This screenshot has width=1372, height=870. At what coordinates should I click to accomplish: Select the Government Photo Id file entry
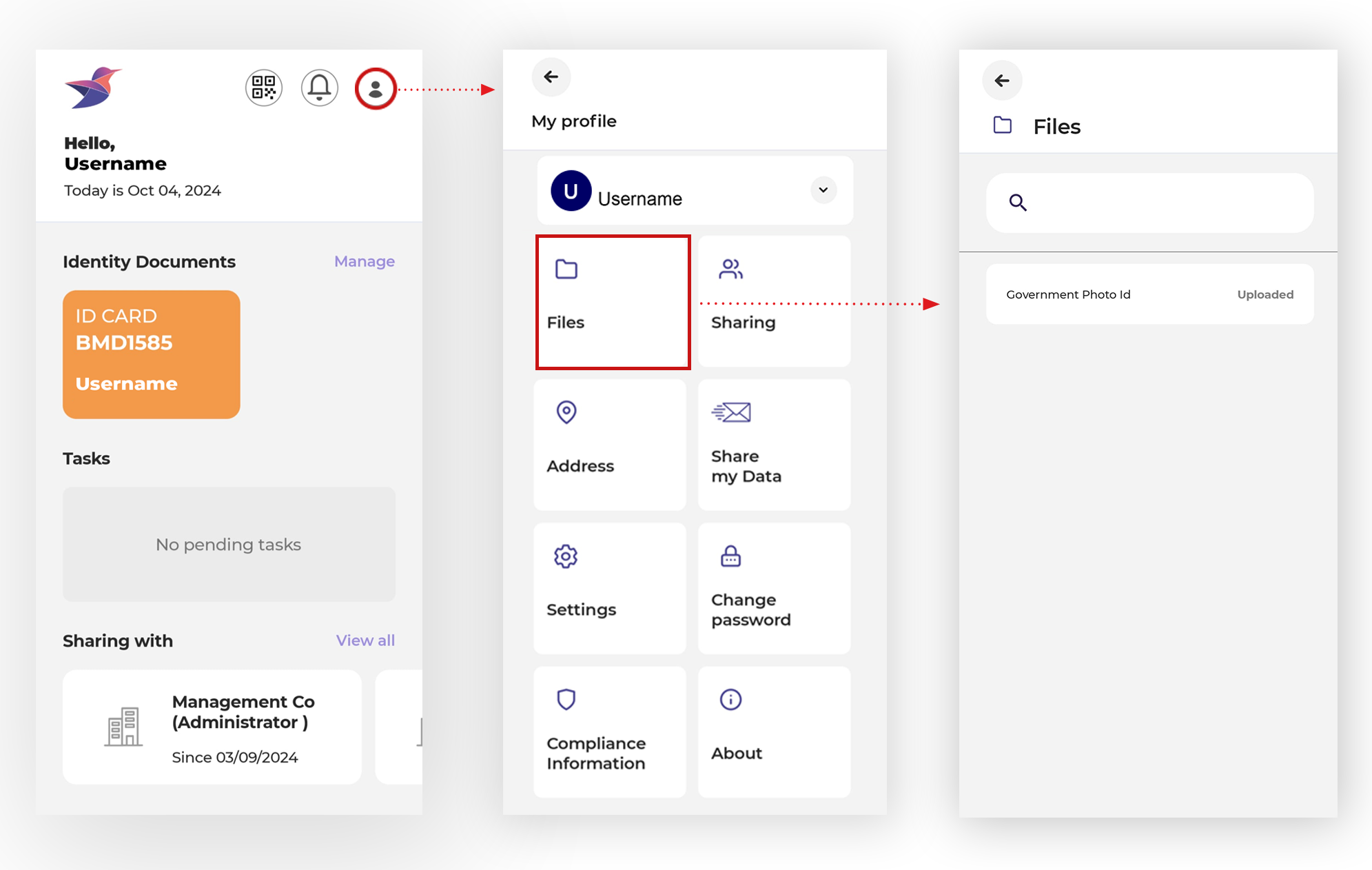[x=1148, y=294]
